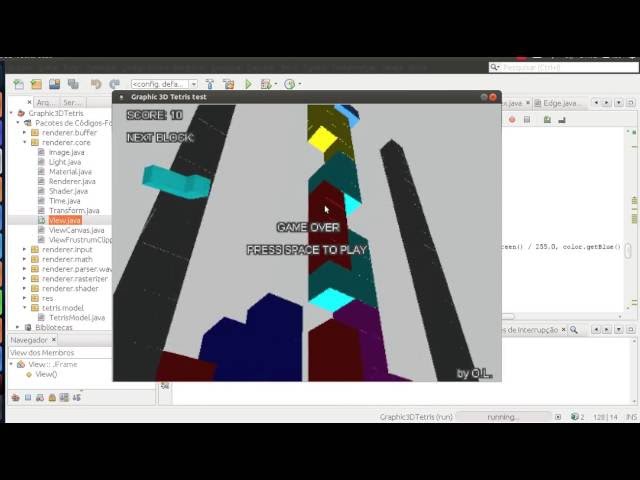Select Material.java in project tree

[x=70, y=172]
